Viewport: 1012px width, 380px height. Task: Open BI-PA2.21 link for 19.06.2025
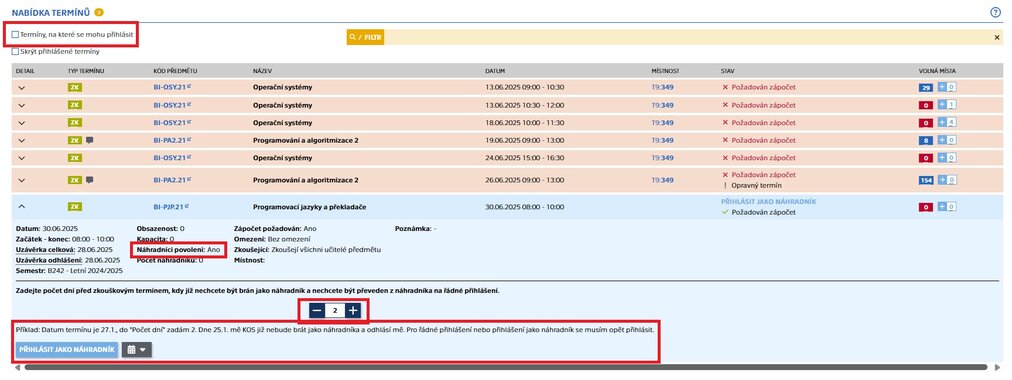coord(172,140)
